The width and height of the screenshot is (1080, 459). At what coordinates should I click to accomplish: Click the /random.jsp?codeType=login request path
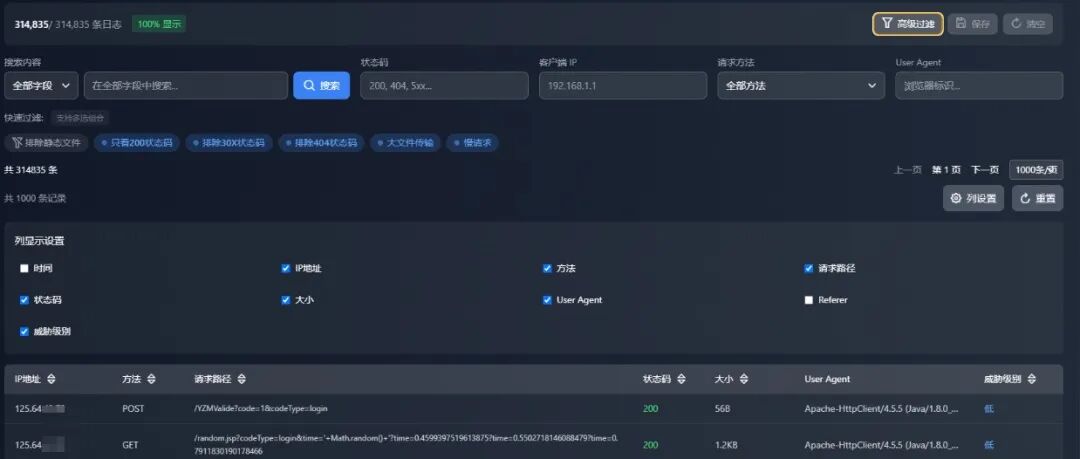tap(406, 445)
